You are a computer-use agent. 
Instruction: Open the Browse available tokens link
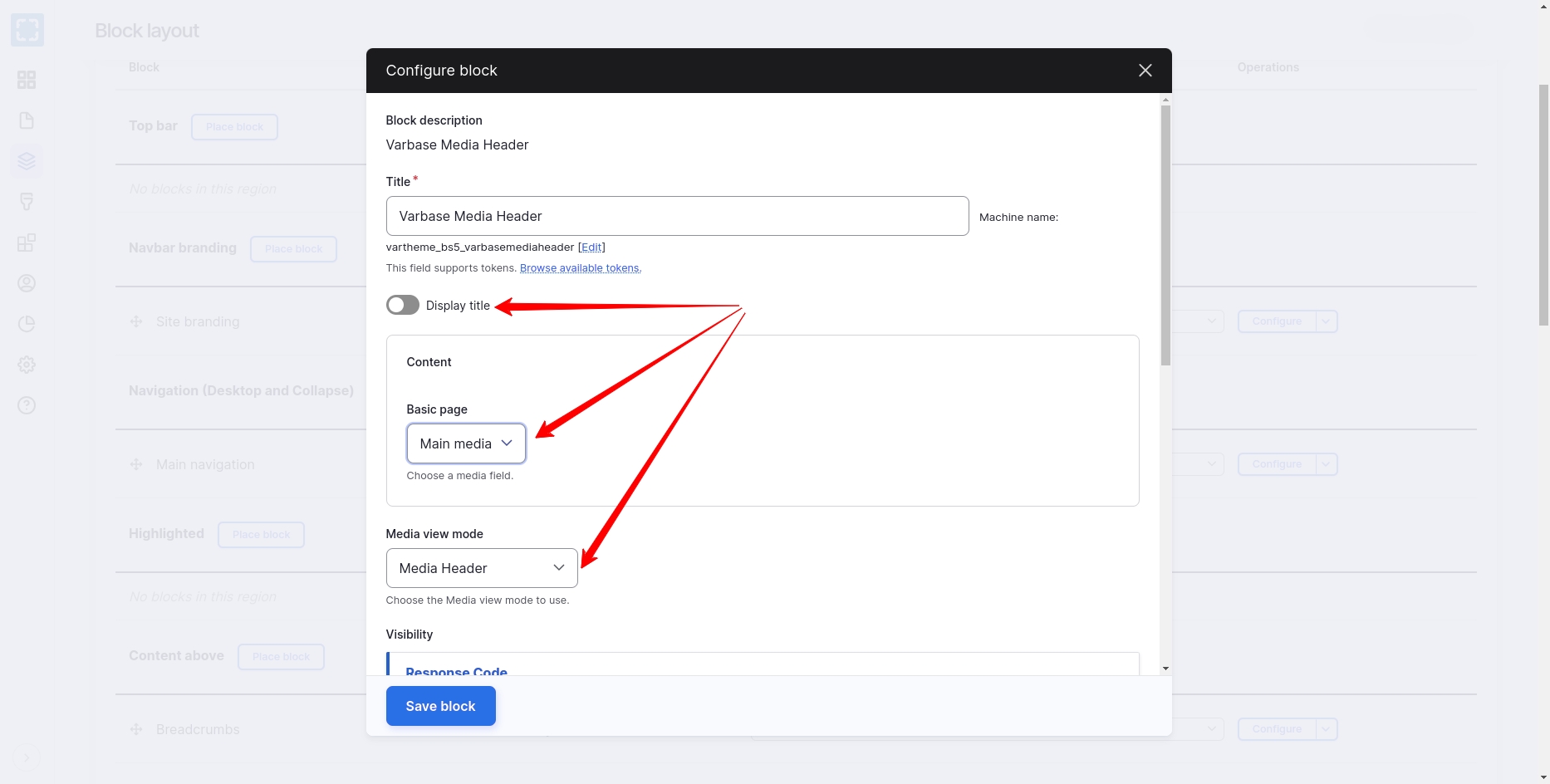coord(580,268)
